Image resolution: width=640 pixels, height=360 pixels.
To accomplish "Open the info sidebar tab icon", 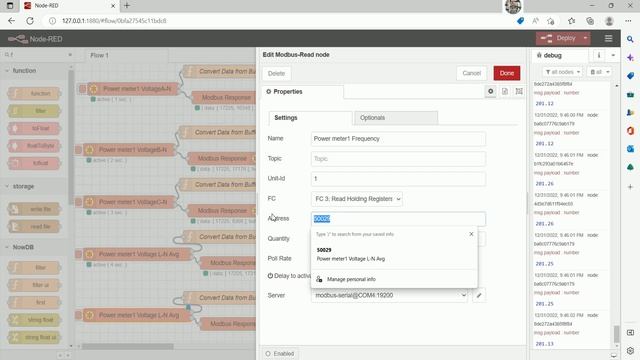I will point(599,55).
